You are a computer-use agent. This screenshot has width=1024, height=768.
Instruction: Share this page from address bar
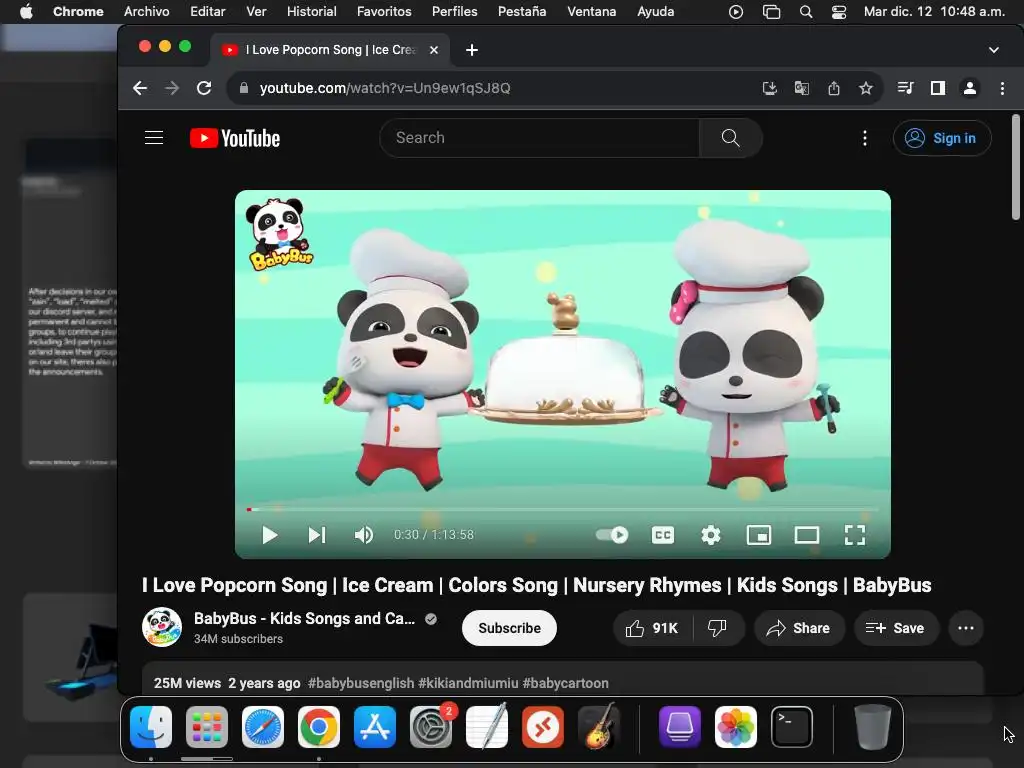(833, 88)
